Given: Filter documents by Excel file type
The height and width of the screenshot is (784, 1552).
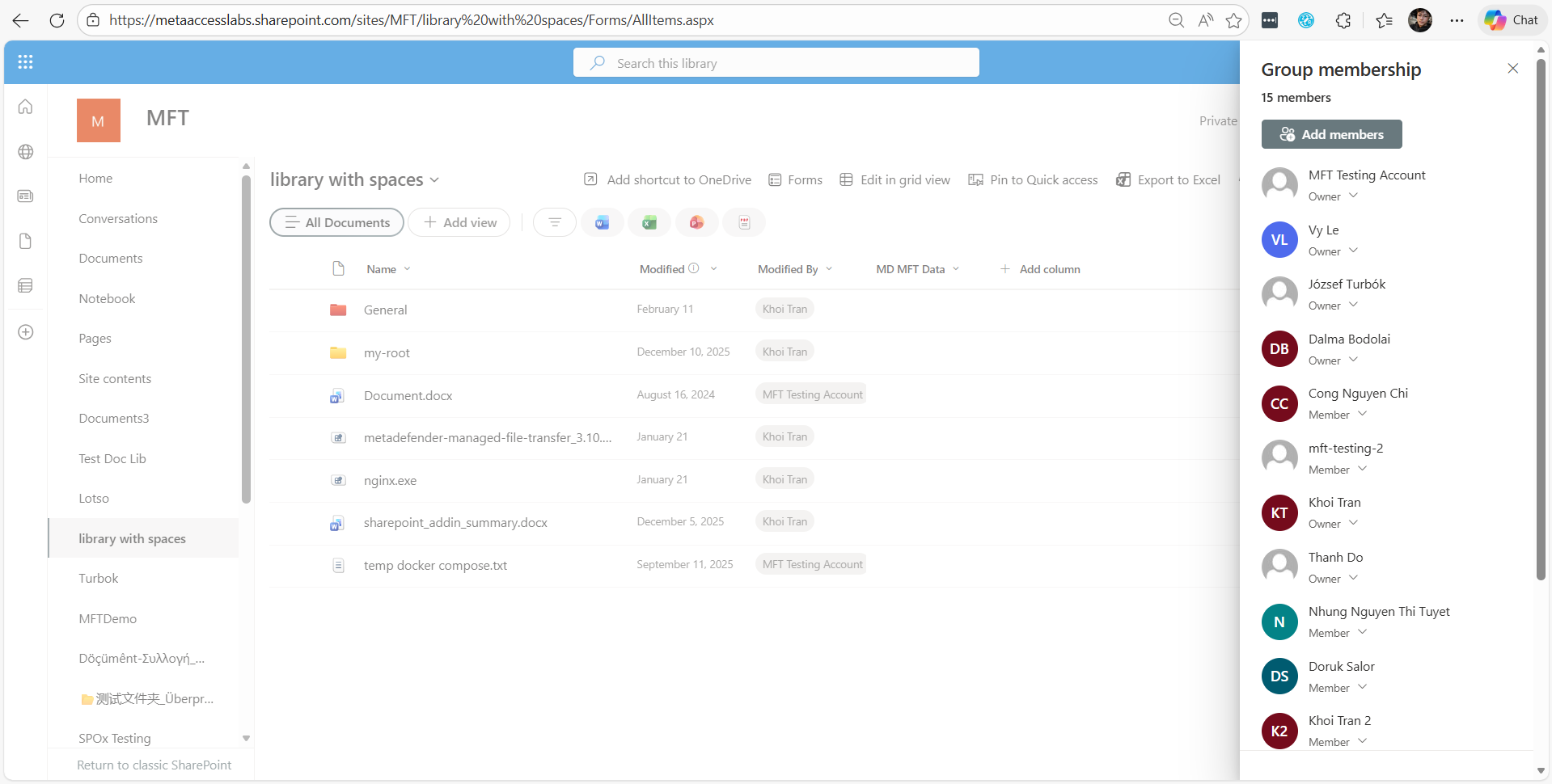Looking at the screenshot, I should click(649, 222).
